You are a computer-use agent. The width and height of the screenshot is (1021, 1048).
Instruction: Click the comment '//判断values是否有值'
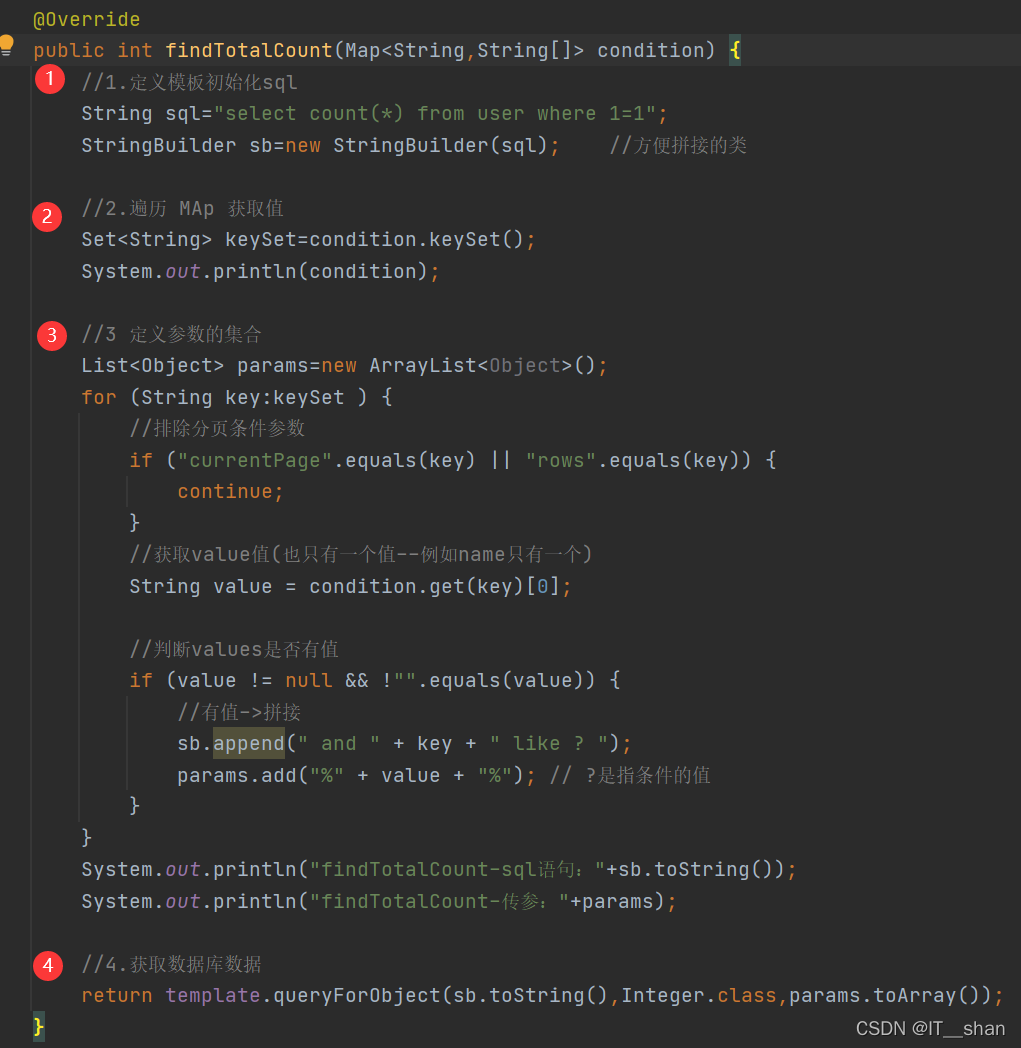coord(234,650)
